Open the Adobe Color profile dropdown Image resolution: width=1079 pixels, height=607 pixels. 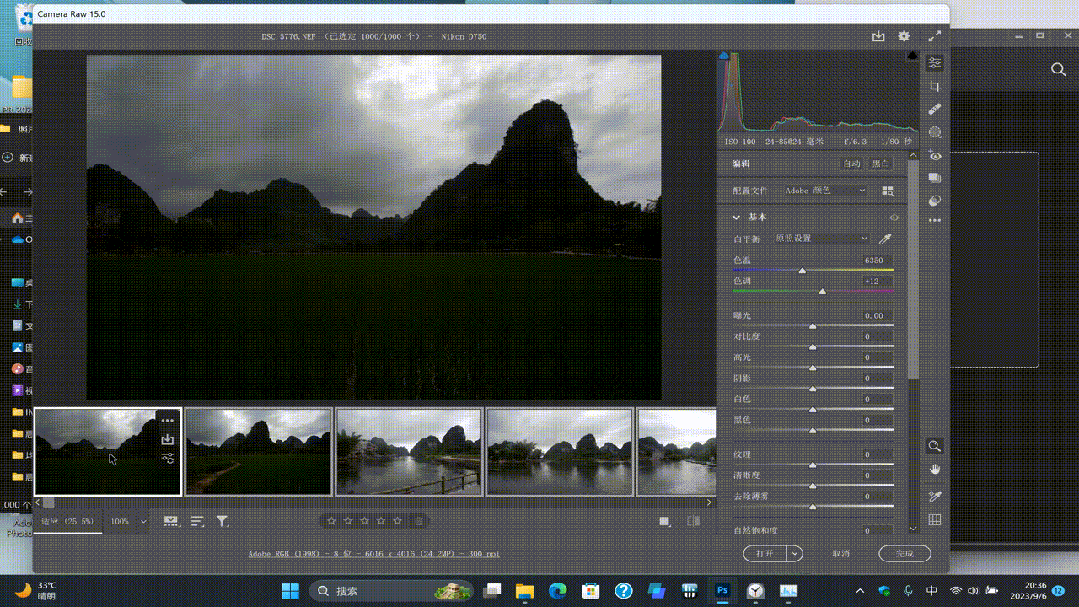tap(826, 190)
